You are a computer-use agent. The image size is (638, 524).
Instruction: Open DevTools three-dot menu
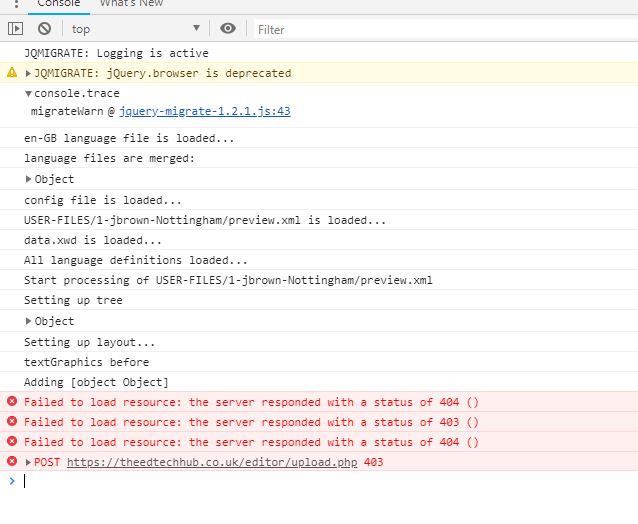tap(16, 4)
